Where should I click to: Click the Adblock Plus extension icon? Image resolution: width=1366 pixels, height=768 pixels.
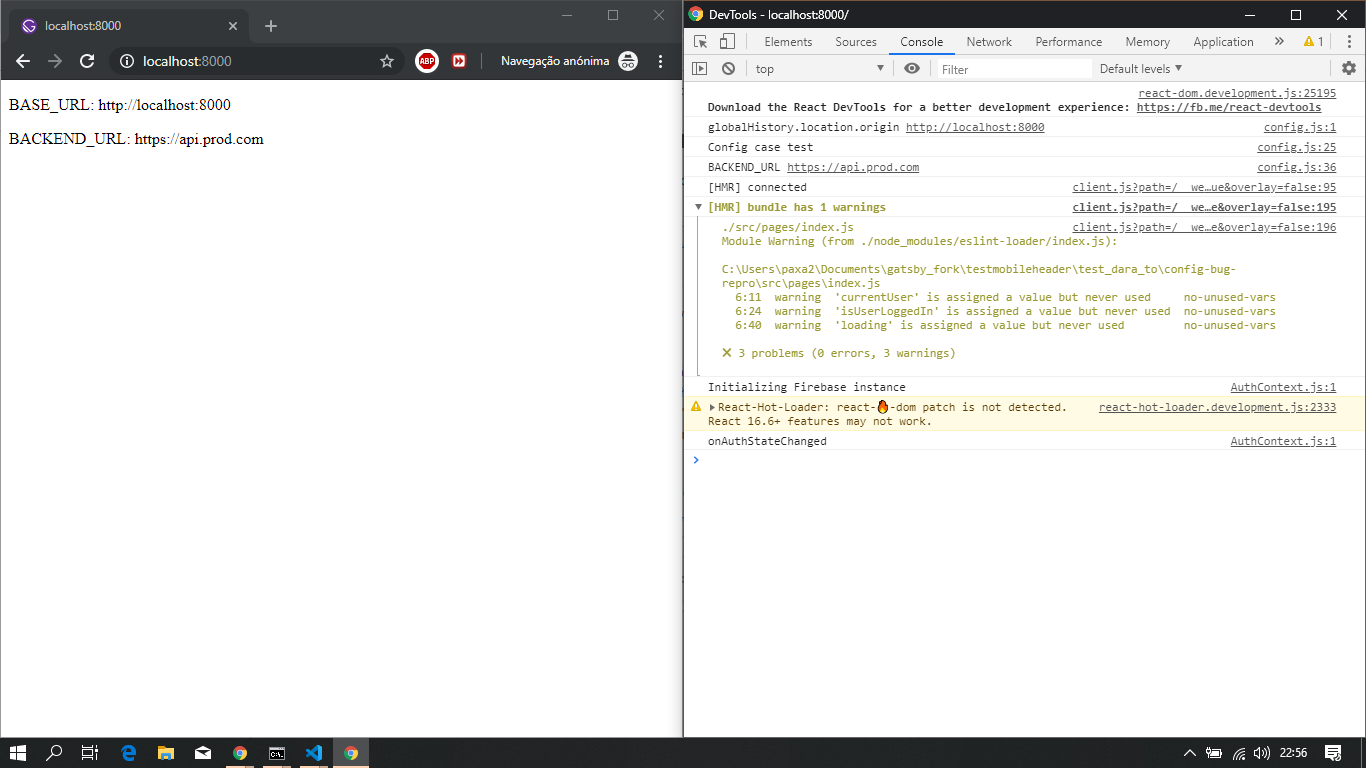[428, 60]
